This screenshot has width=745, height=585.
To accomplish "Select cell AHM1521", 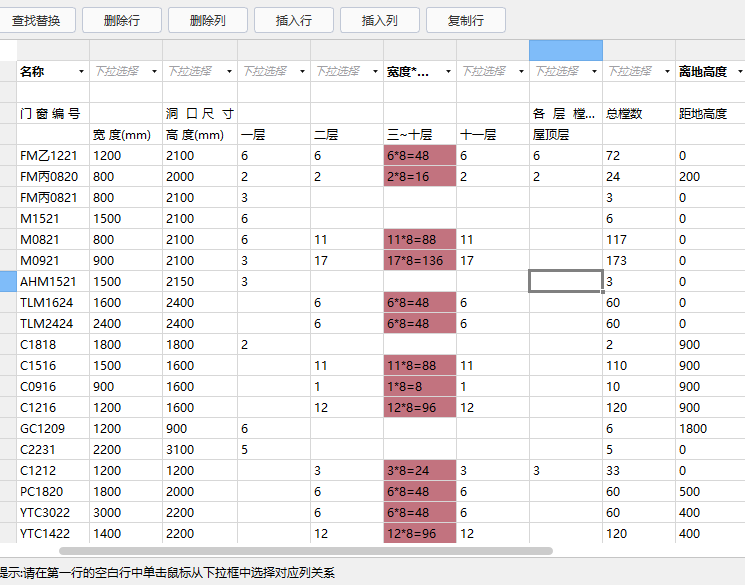I will (x=53, y=281).
